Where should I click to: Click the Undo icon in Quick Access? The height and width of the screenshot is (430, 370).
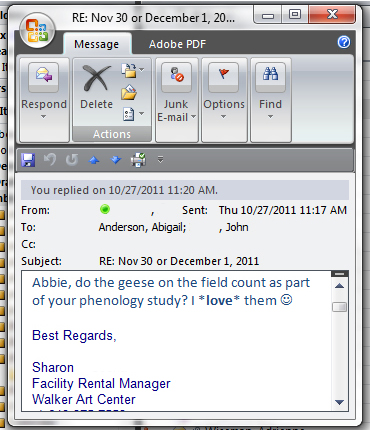50,160
